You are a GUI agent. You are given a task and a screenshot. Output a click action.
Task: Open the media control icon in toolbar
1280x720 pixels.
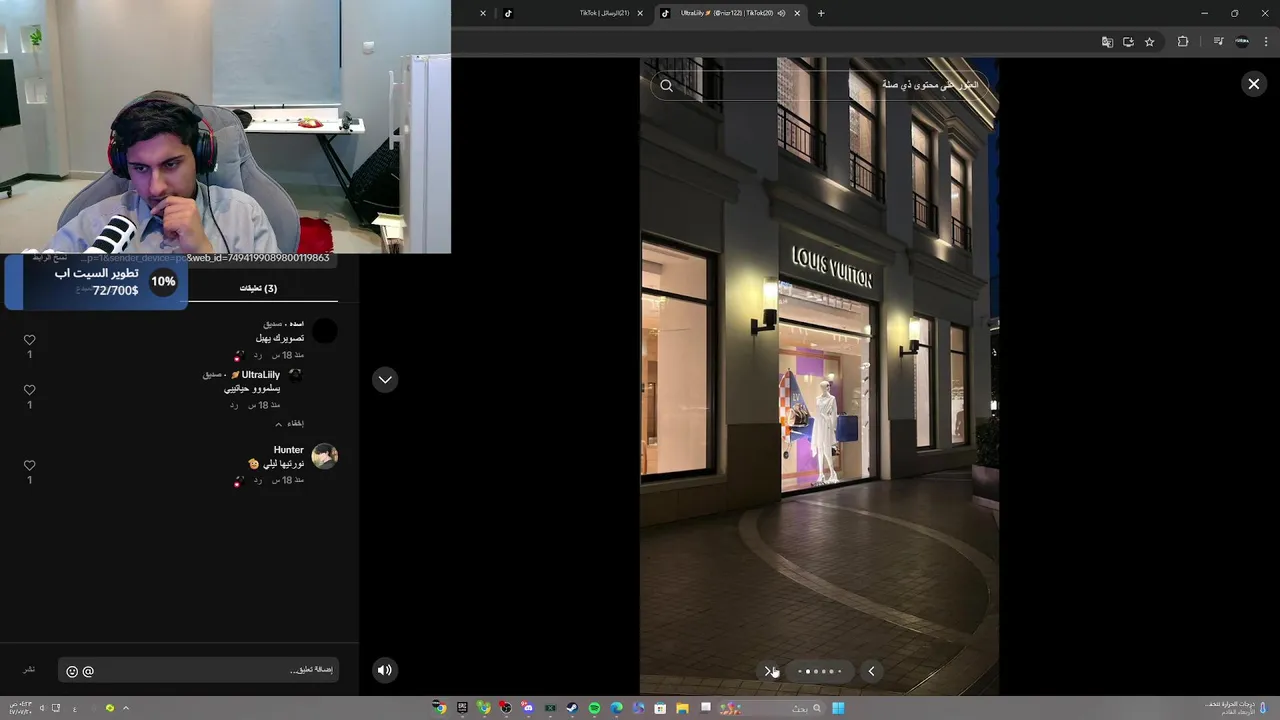(1218, 42)
